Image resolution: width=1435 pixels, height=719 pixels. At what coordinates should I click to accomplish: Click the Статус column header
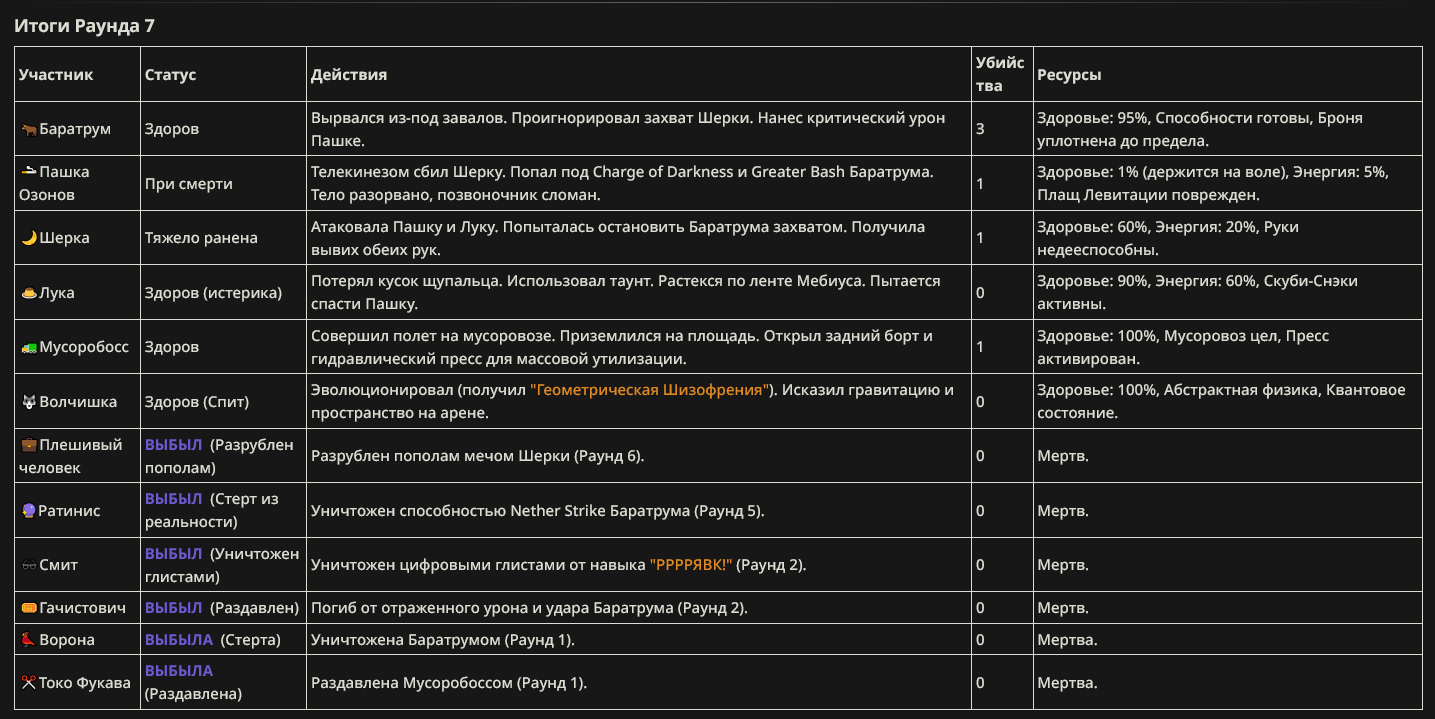[171, 75]
